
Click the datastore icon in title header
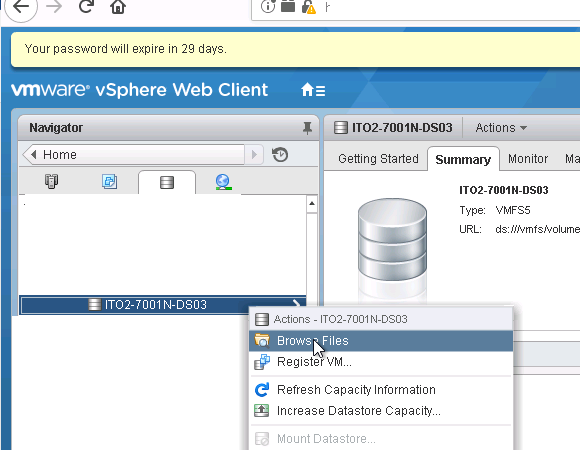click(x=341, y=128)
